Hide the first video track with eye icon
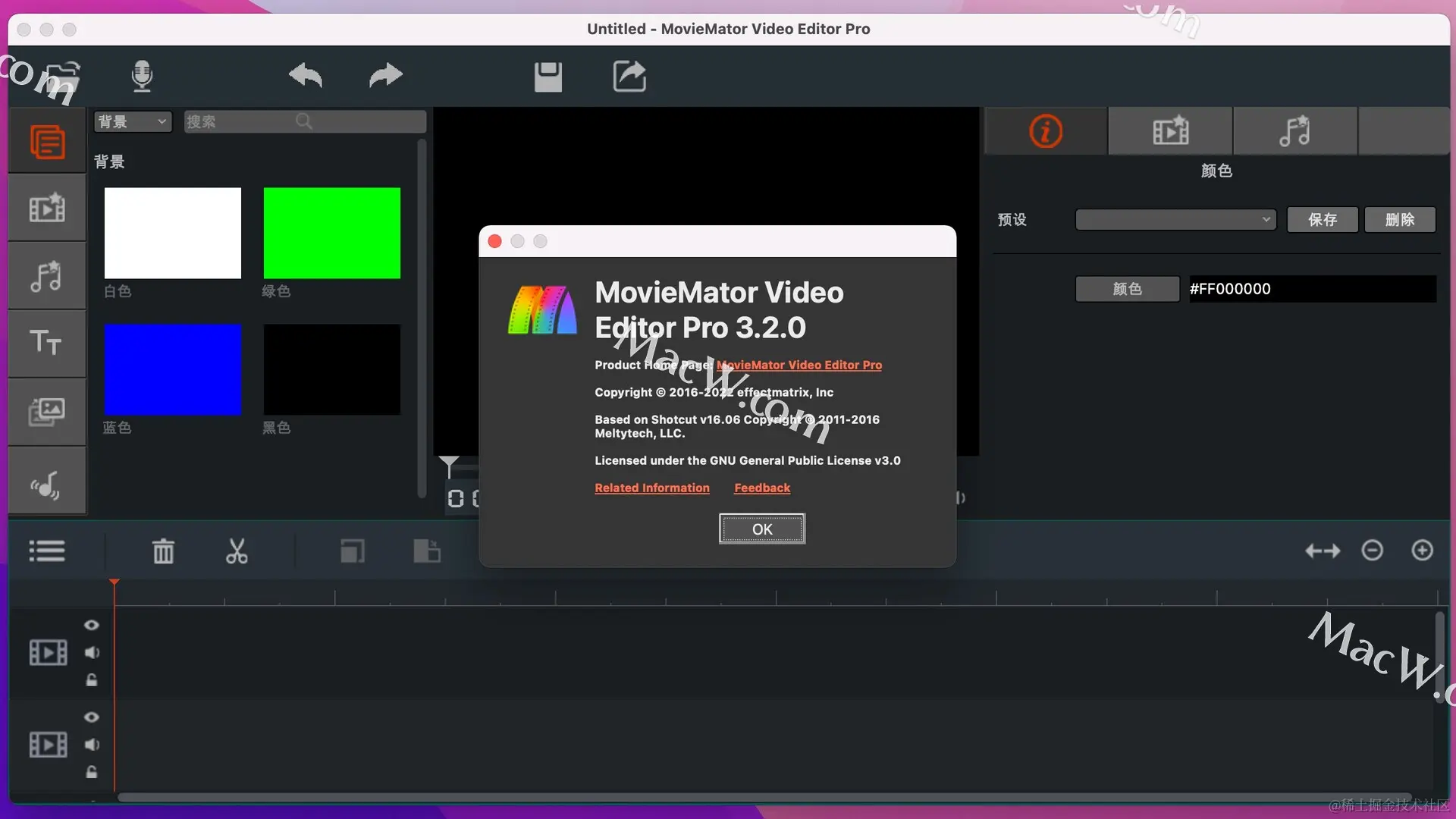Screen dimensions: 1456x819 (x=92, y=625)
